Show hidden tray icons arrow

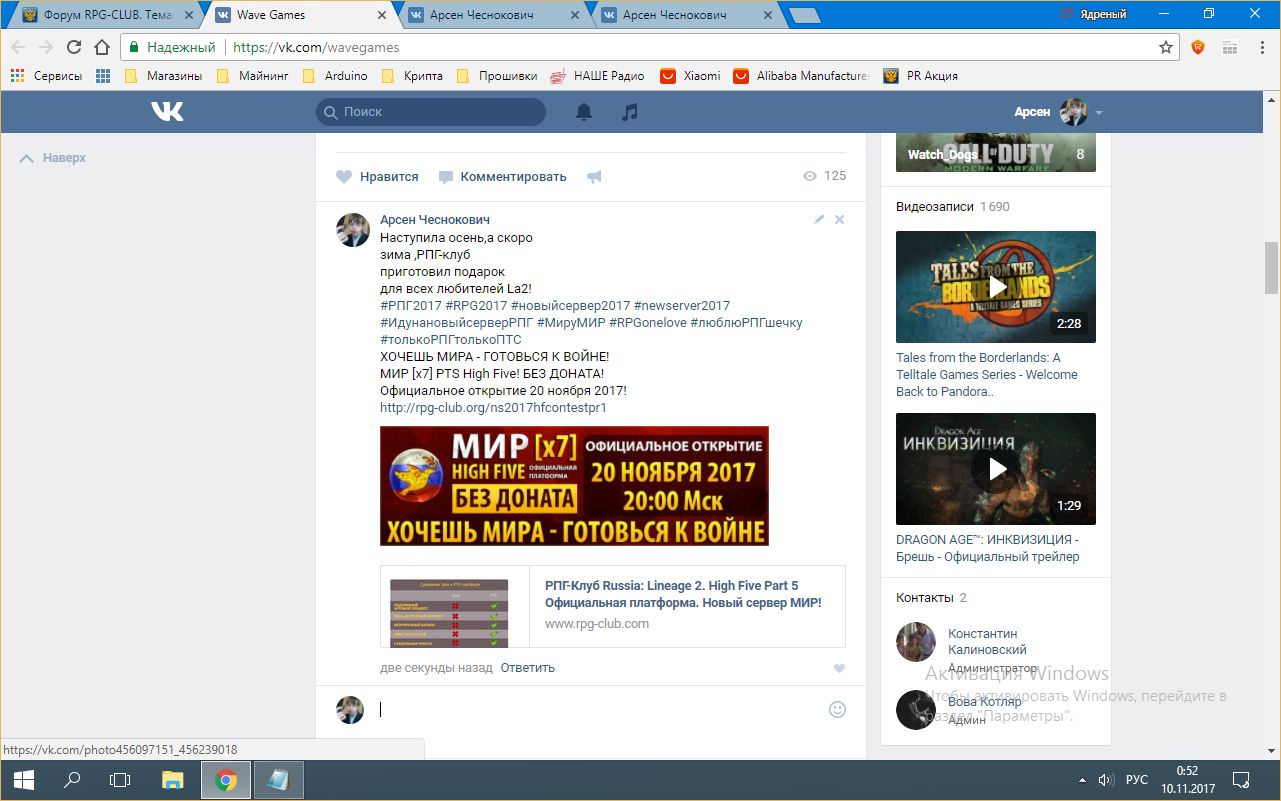pos(1081,780)
